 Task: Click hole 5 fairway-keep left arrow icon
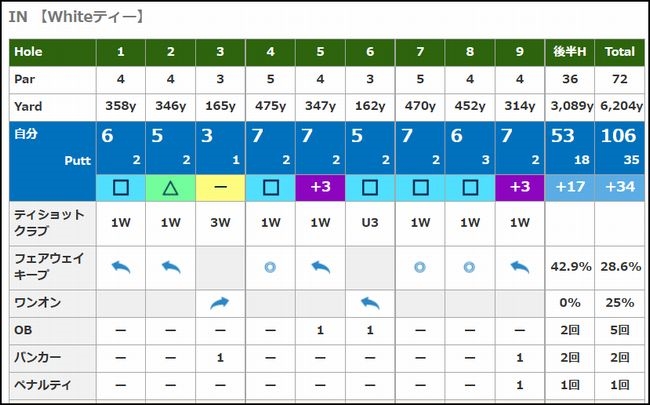coord(321,266)
